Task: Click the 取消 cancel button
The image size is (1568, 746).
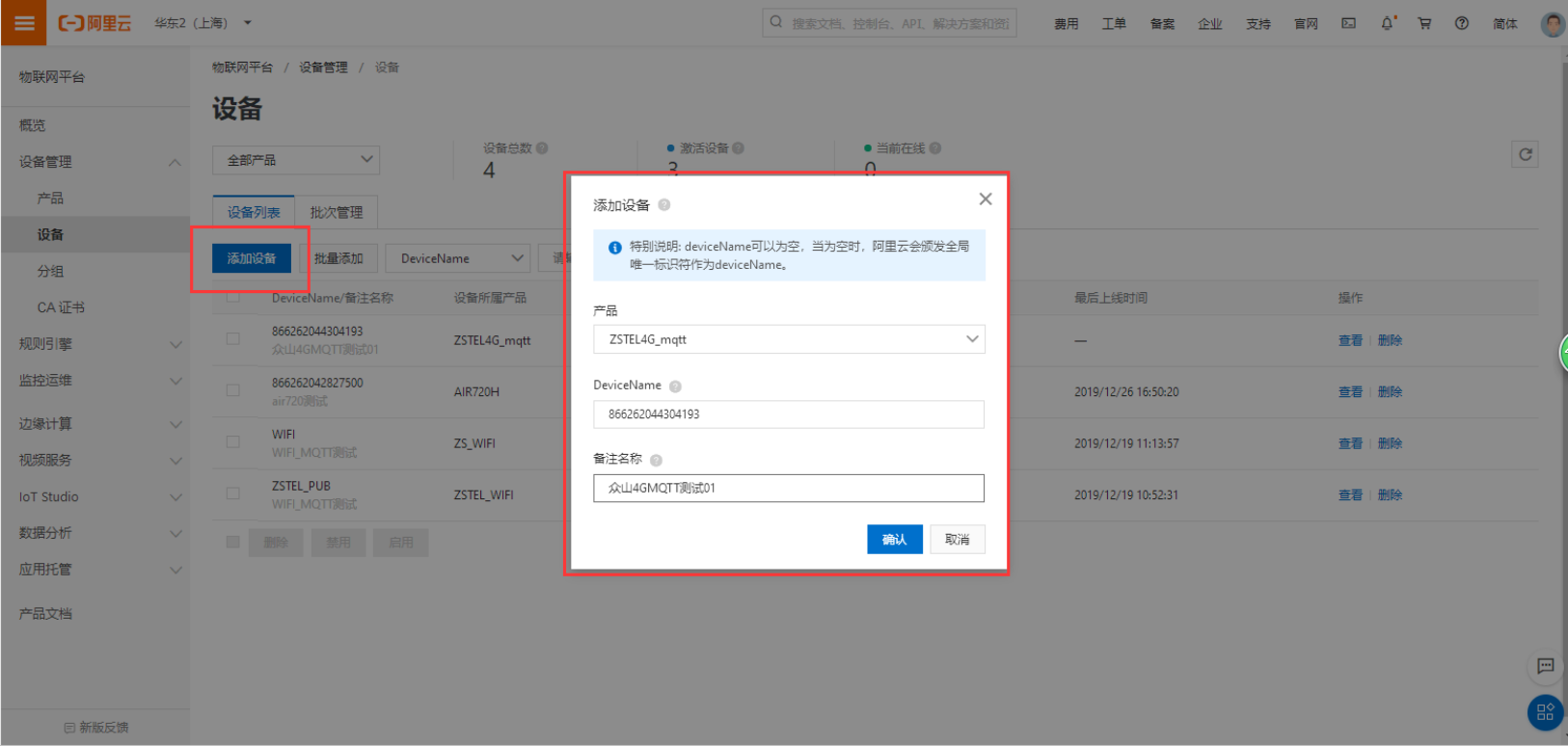Action: [957, 539]
